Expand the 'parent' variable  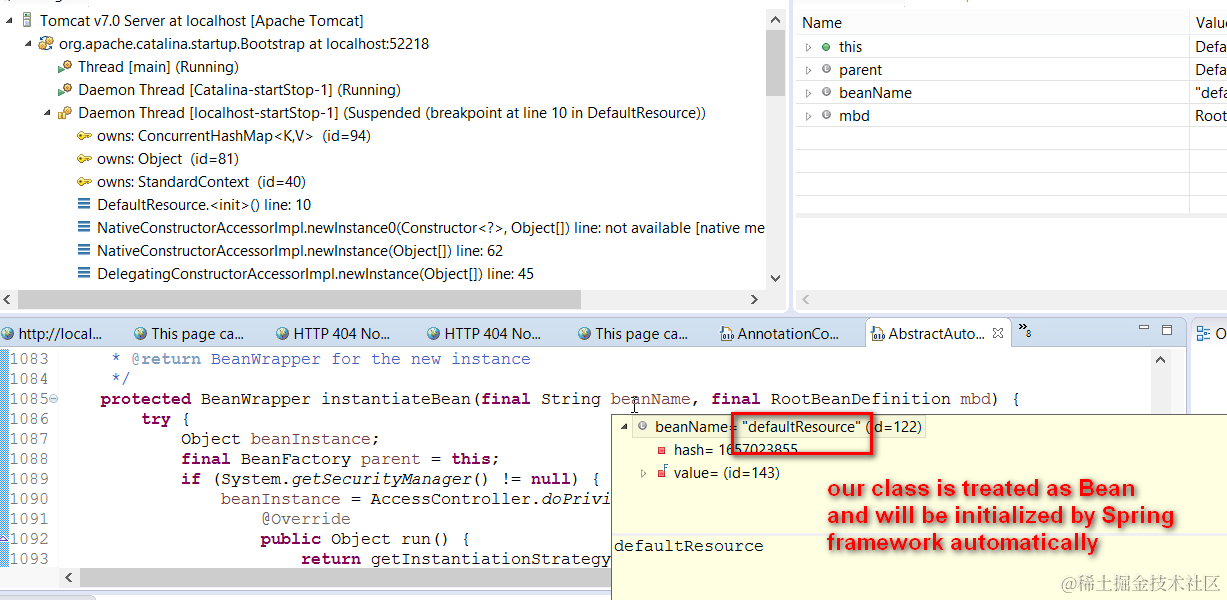(808, 70)
